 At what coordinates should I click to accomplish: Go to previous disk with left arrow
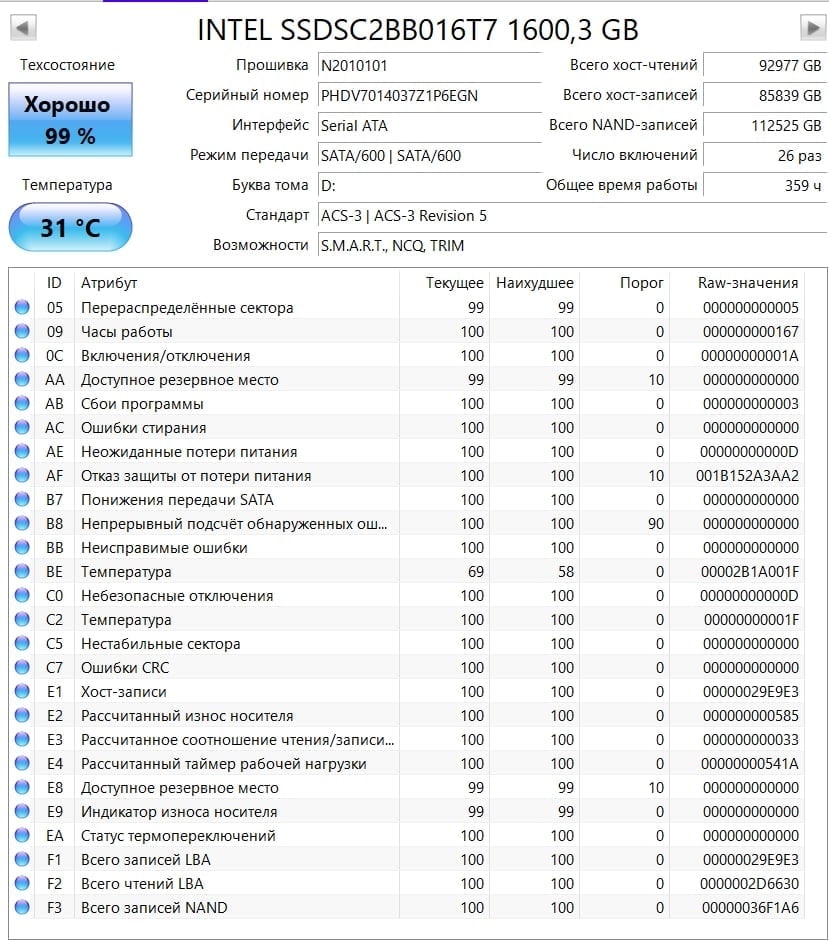pos(23,28)
